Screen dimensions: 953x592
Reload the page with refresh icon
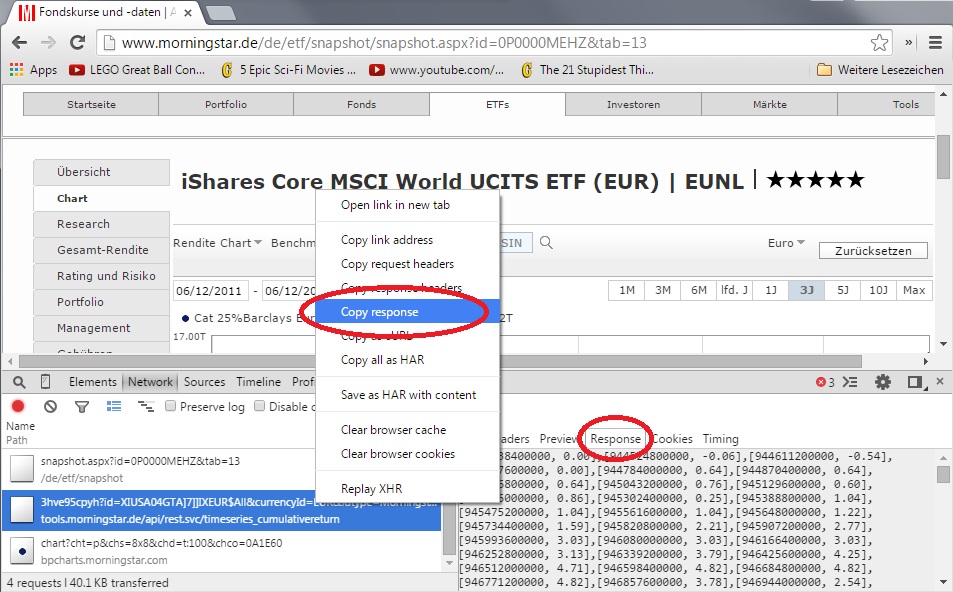[x=77, y=43]
